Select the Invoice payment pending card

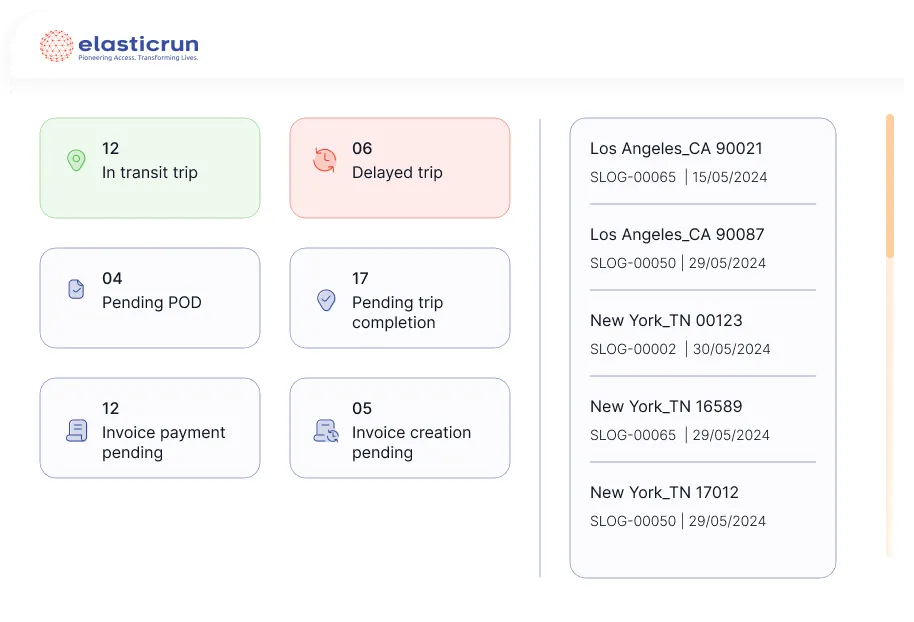click(150, 428)
